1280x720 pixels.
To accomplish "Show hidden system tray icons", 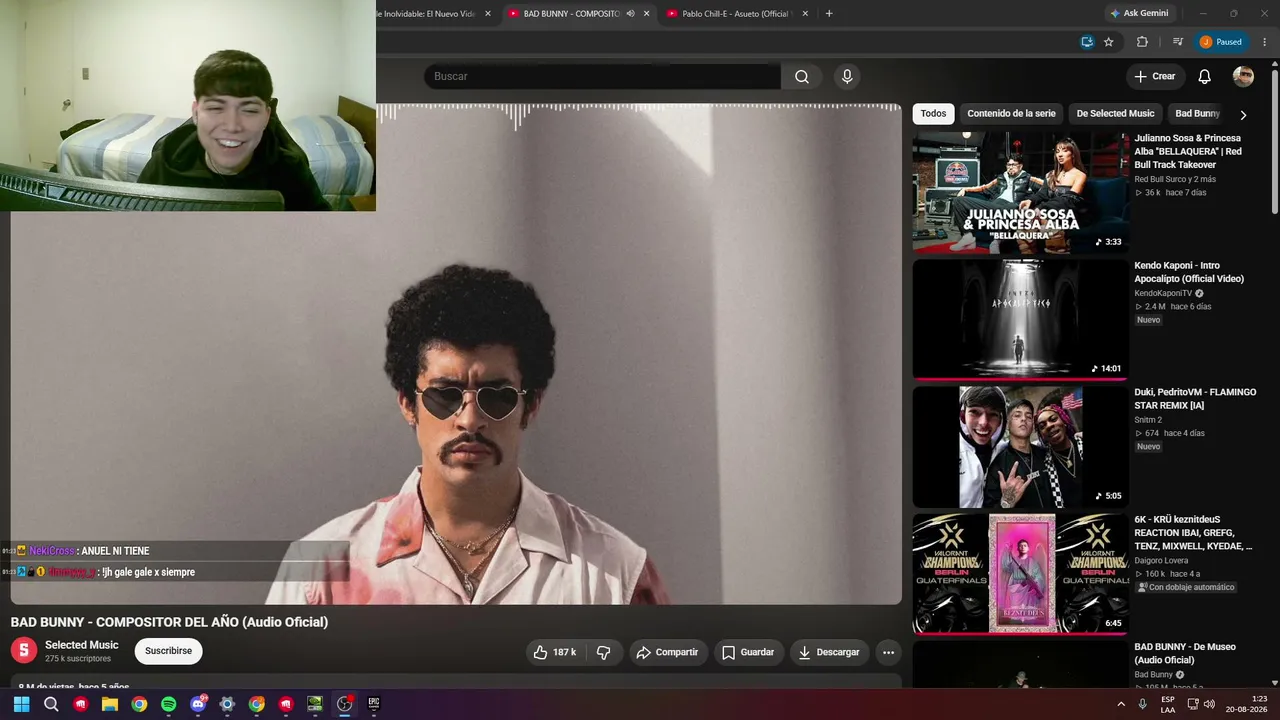I will pyautogui.click(x=1120, y=704).
